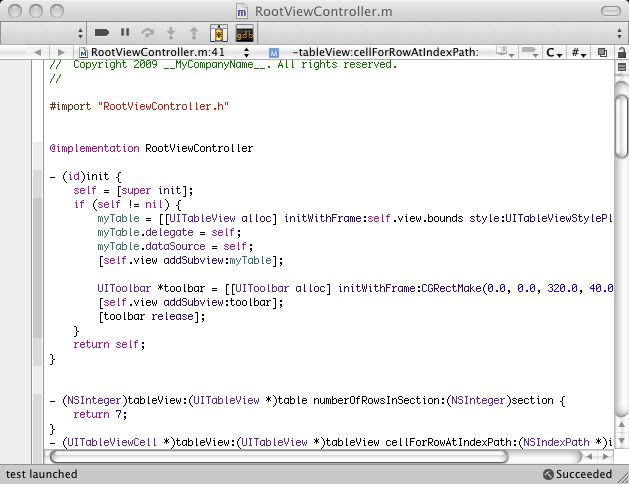Click the 'return self;' line
This screenshot has height=484, width=629.
109,344
